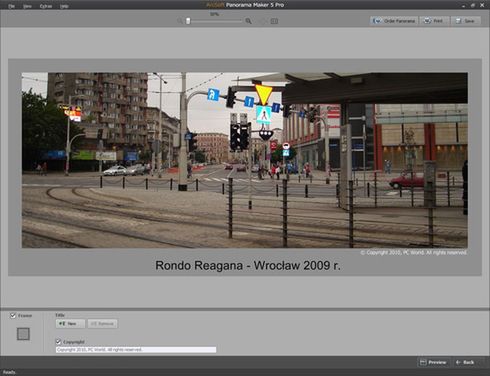This screenshot has height=376, width=490.
Task: Click the zoom slider handle
Action: tap(188, 21)
